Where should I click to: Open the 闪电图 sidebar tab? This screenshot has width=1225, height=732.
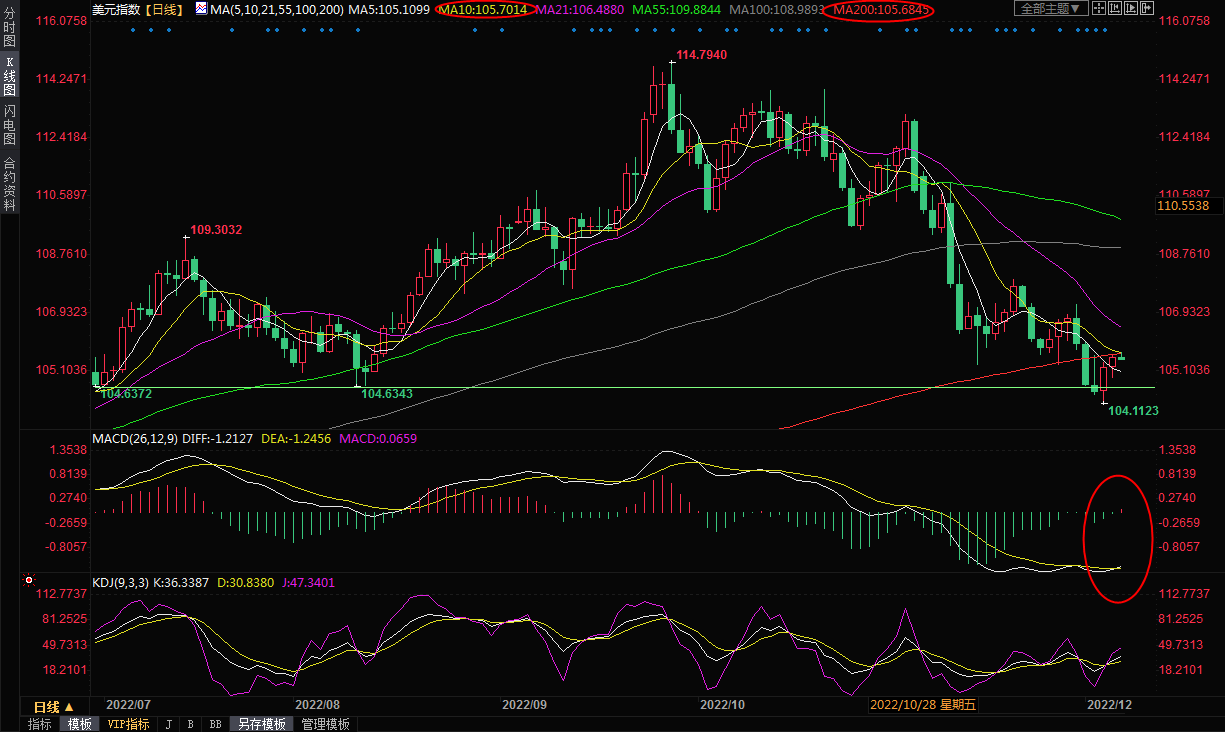[9, 124]
